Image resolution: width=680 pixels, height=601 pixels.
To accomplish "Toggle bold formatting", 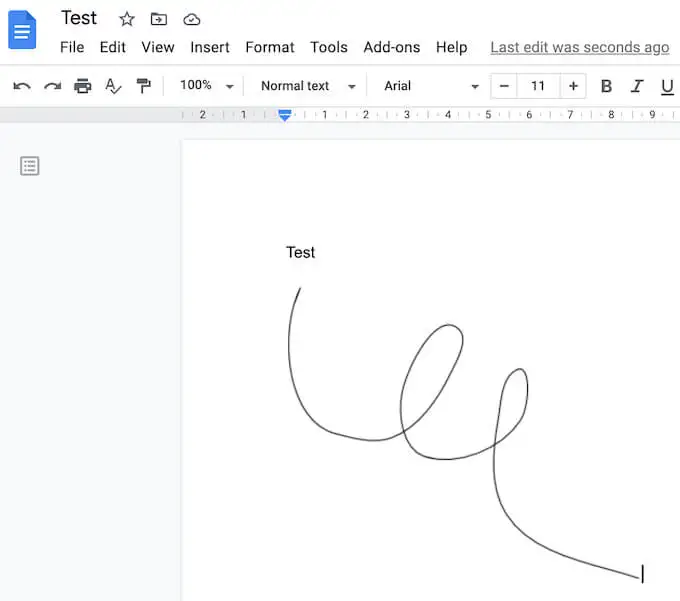I will tap(606, 86).
